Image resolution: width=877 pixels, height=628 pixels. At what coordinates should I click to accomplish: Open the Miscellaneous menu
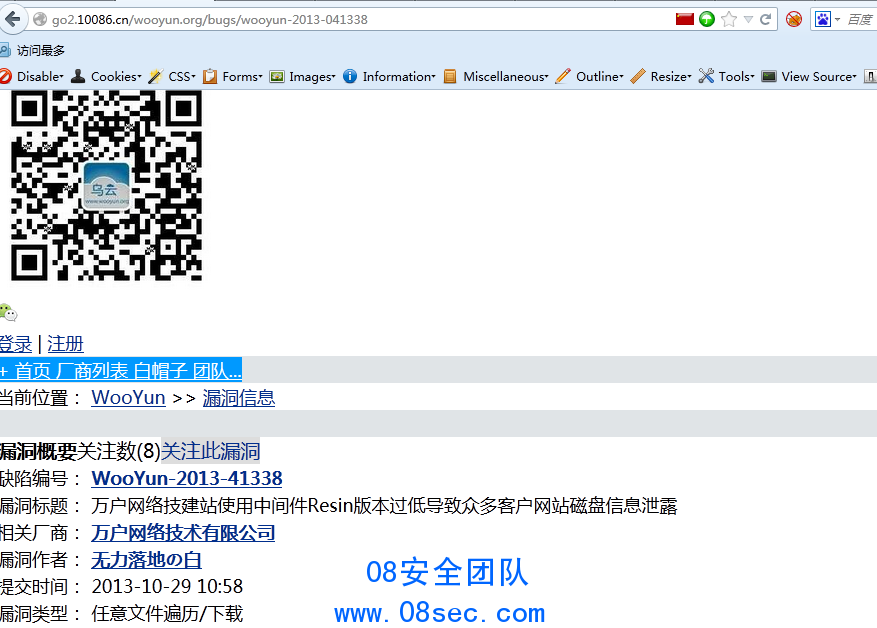coord(496,76)
